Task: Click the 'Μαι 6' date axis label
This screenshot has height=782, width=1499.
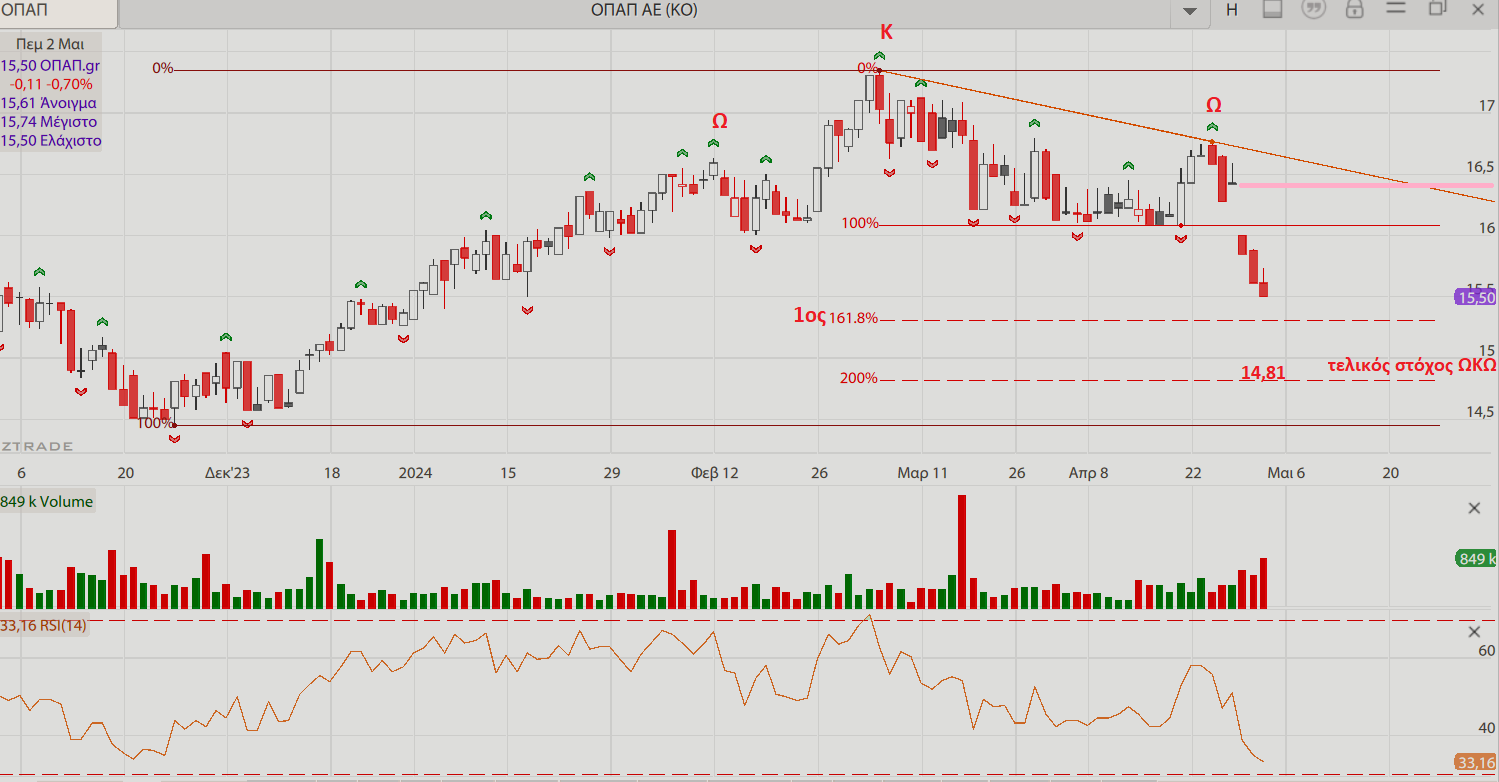Action: pos(1286,473)
